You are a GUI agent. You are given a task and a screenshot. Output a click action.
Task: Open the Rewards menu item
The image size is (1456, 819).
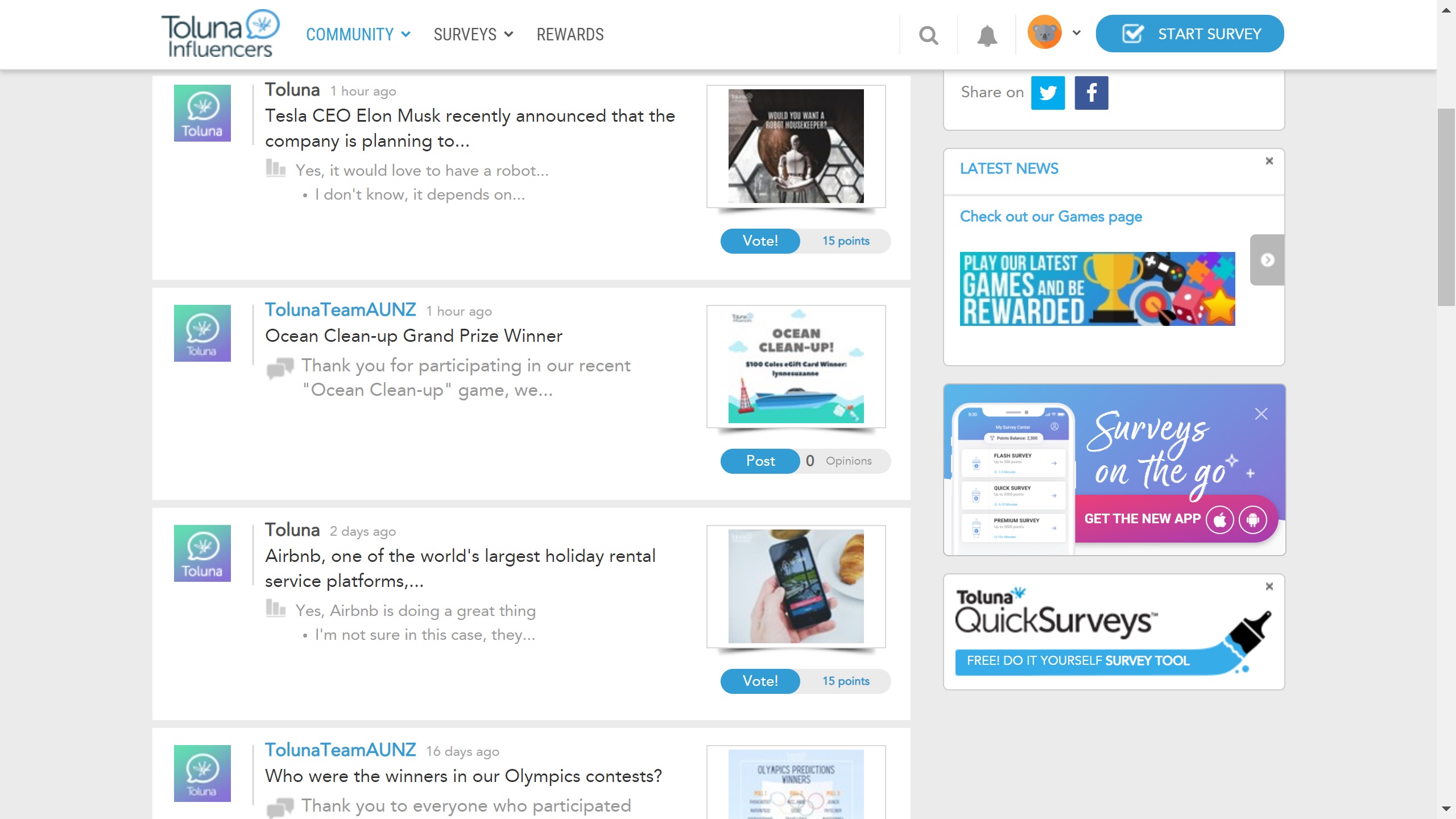(x=570, y=35)
